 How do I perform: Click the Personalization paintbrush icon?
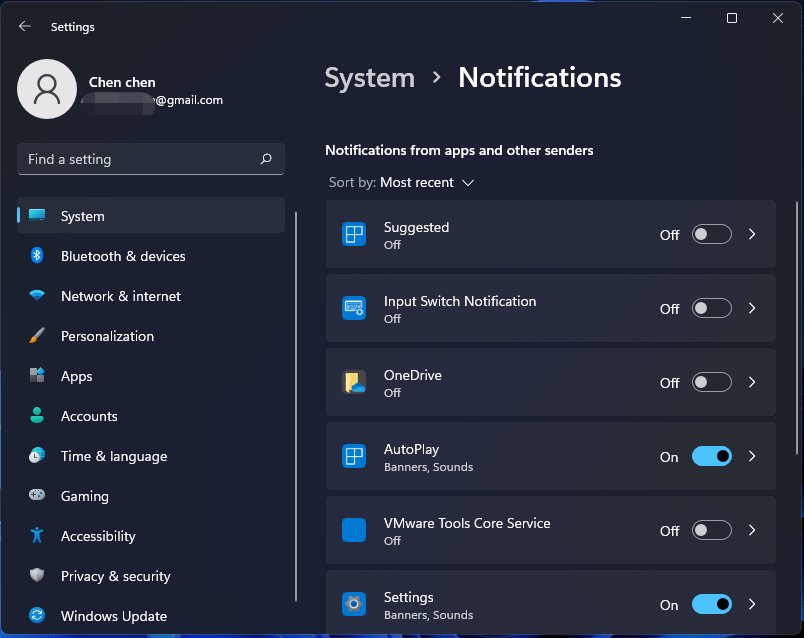(x=37, y=336)
